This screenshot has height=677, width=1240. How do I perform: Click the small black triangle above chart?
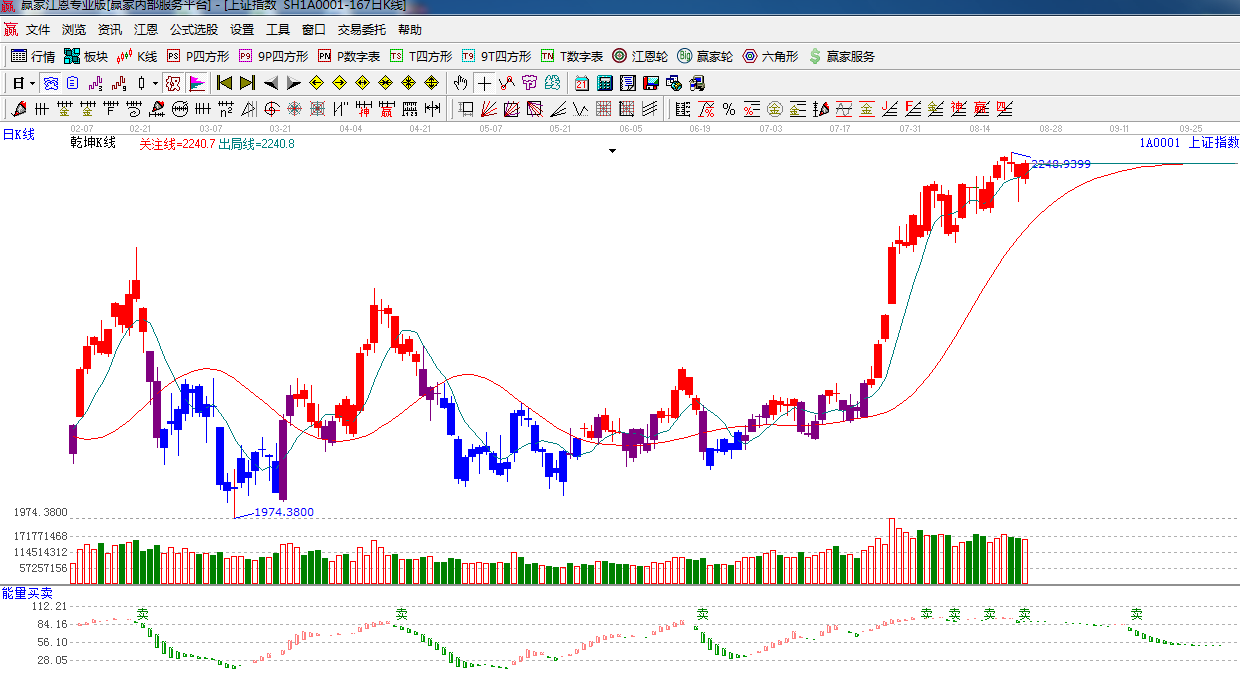tap(612, 151)
